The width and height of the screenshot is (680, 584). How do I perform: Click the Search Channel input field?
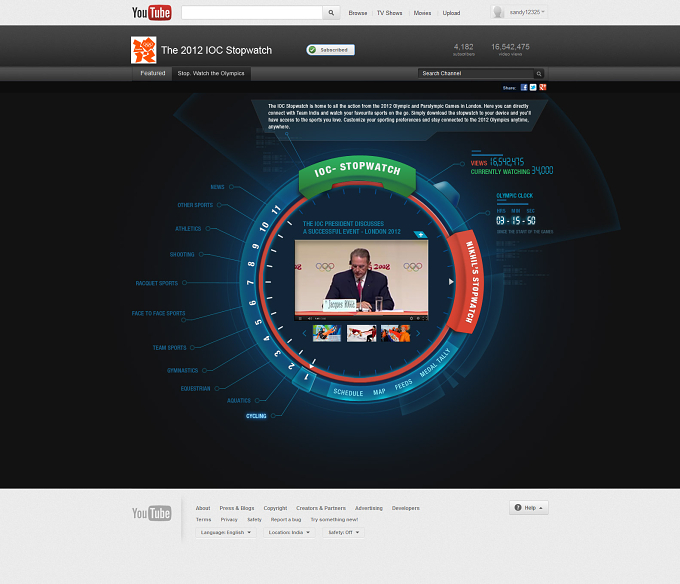coord(476,74)
